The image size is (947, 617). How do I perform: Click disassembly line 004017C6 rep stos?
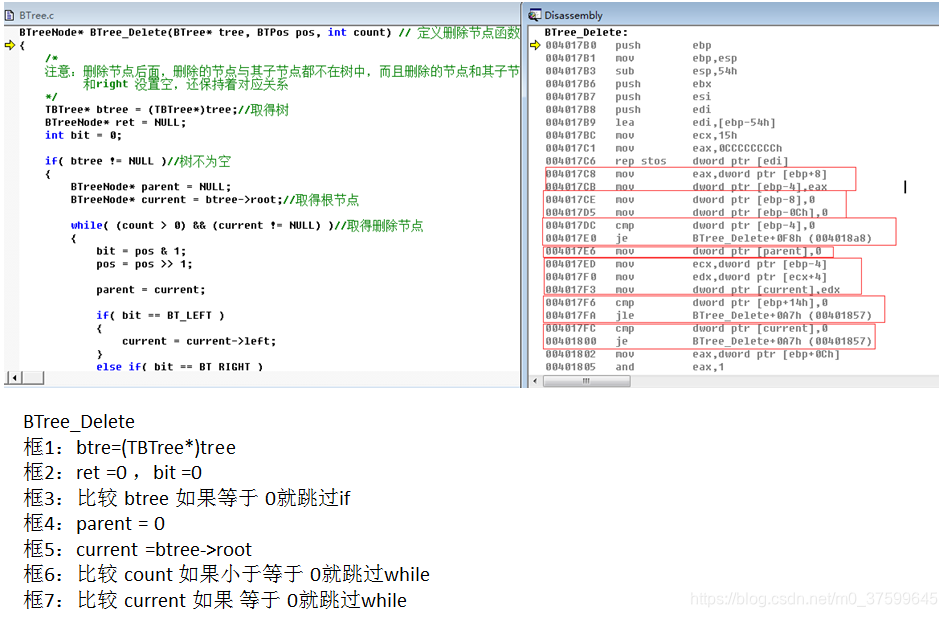[x=667, y=161]
